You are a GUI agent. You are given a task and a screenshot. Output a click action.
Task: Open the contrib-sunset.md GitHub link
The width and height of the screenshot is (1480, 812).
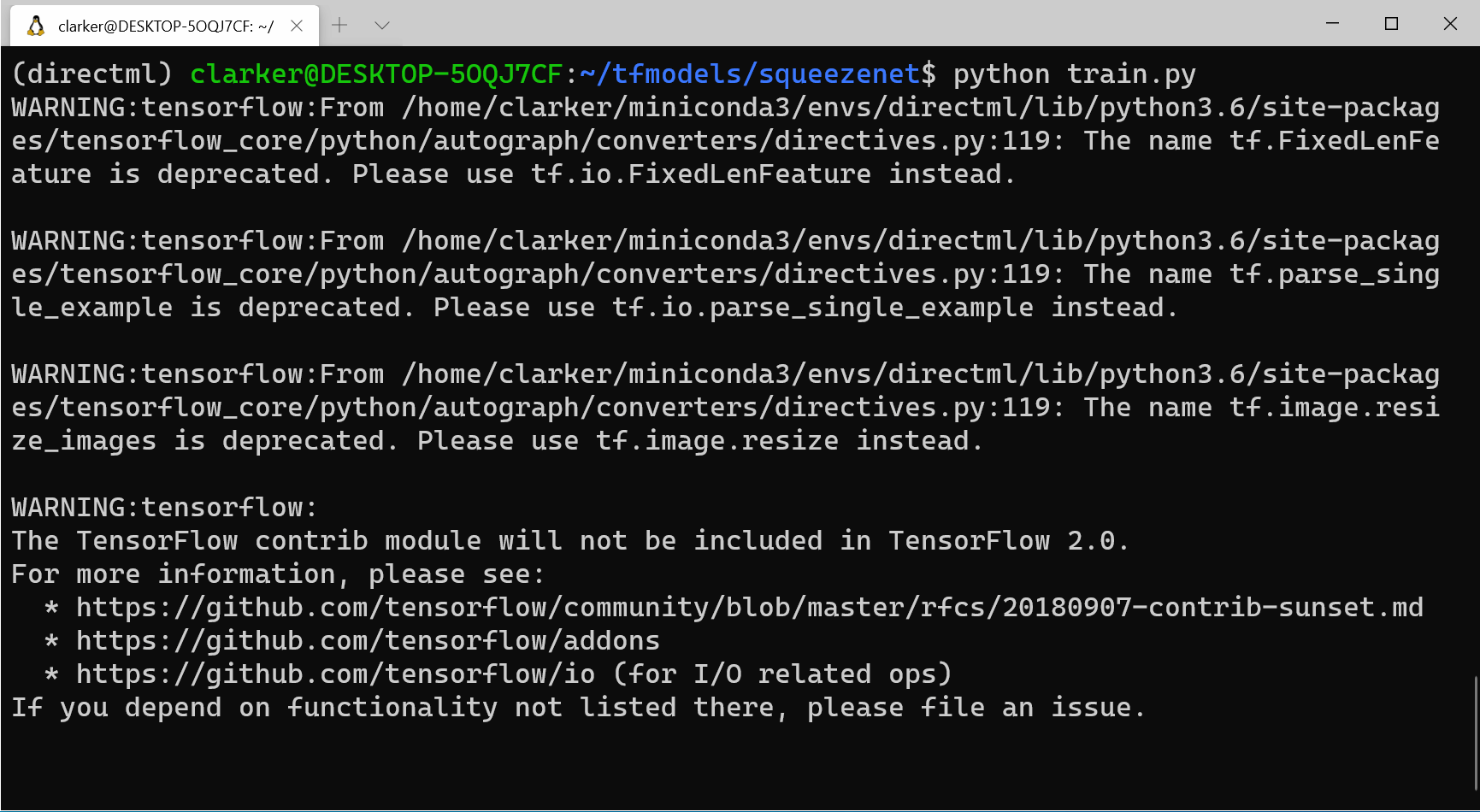[x=749, y=608]
